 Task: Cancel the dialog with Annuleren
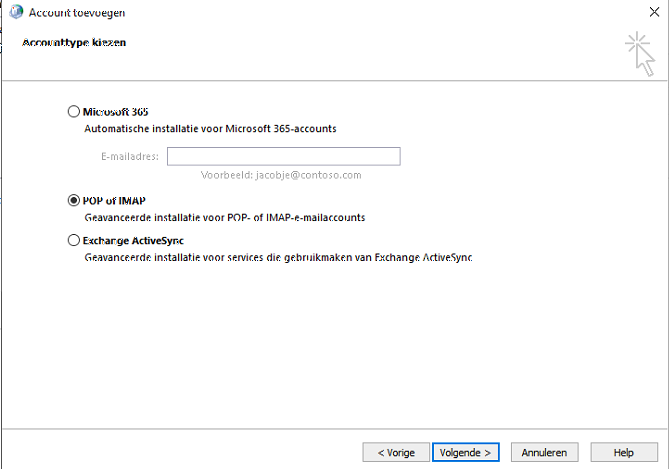[x=544, y=452]
